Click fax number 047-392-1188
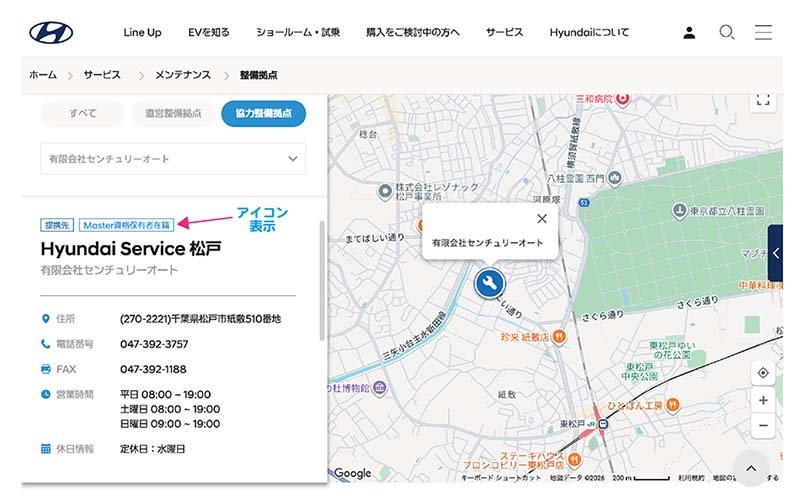Viewport: 800px width, 500px height. tap(153, 369)
